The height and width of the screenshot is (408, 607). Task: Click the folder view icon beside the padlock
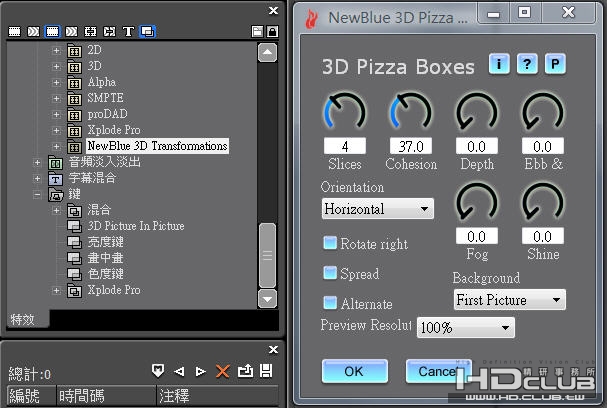257,31
